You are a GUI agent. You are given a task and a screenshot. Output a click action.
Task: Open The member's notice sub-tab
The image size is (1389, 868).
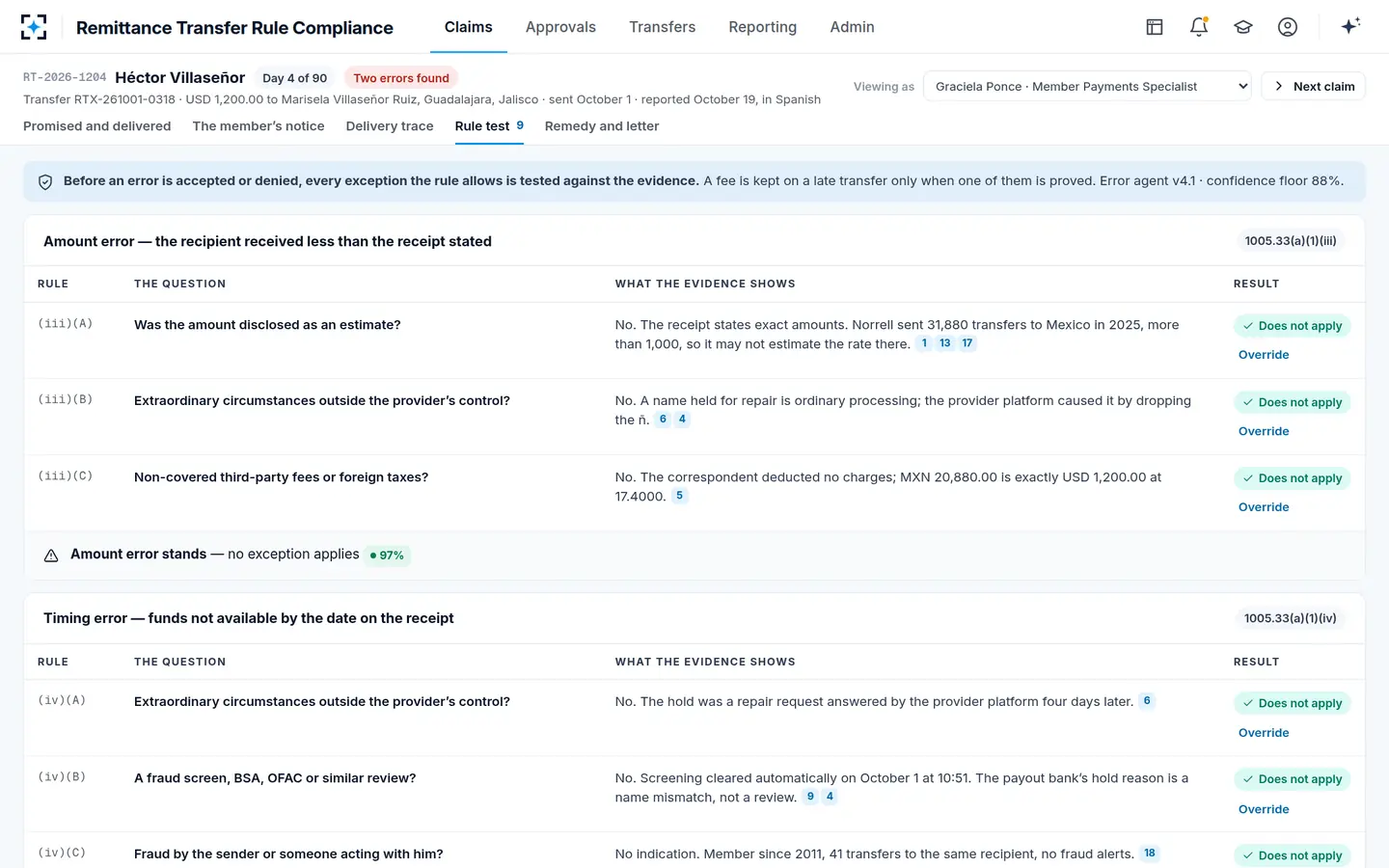(x=259, y=126)
